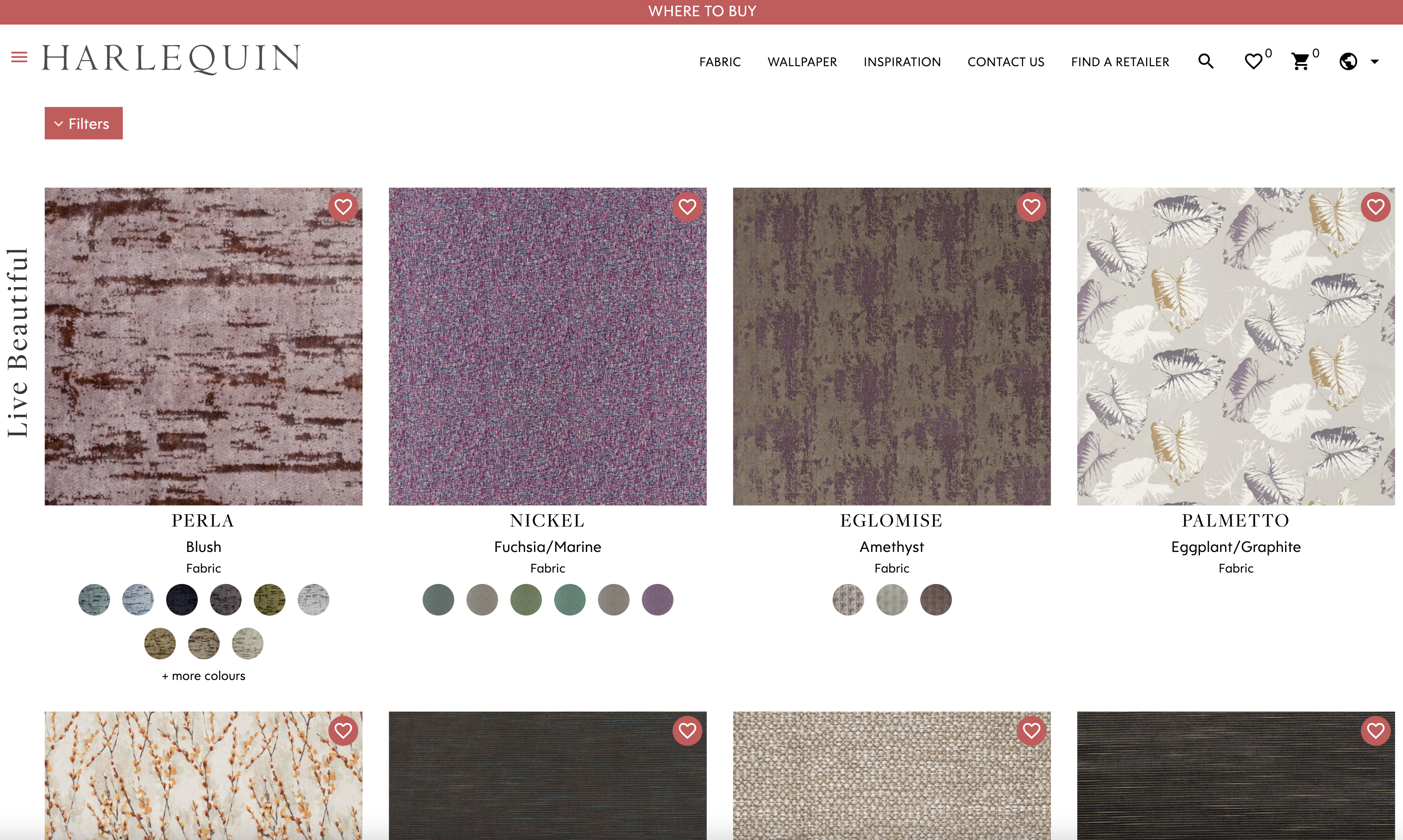Toggle wishlist heart on NICKEL fabric
This screenshot has width=1403, height=840.
tap(688, 207)
